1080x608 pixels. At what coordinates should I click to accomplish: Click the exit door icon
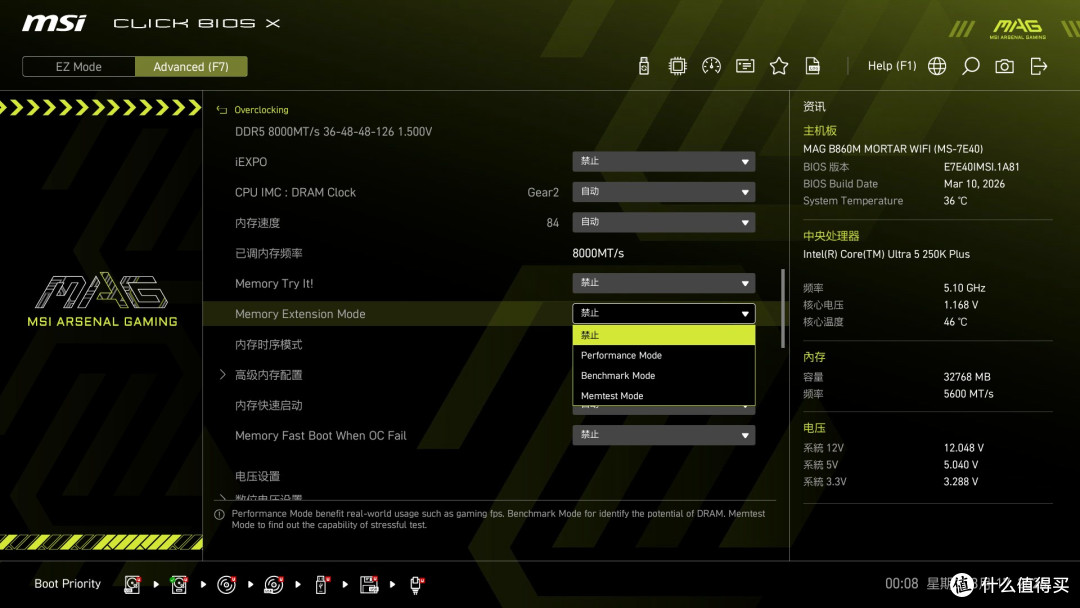pyautogui.click(x=1039, y=66)
